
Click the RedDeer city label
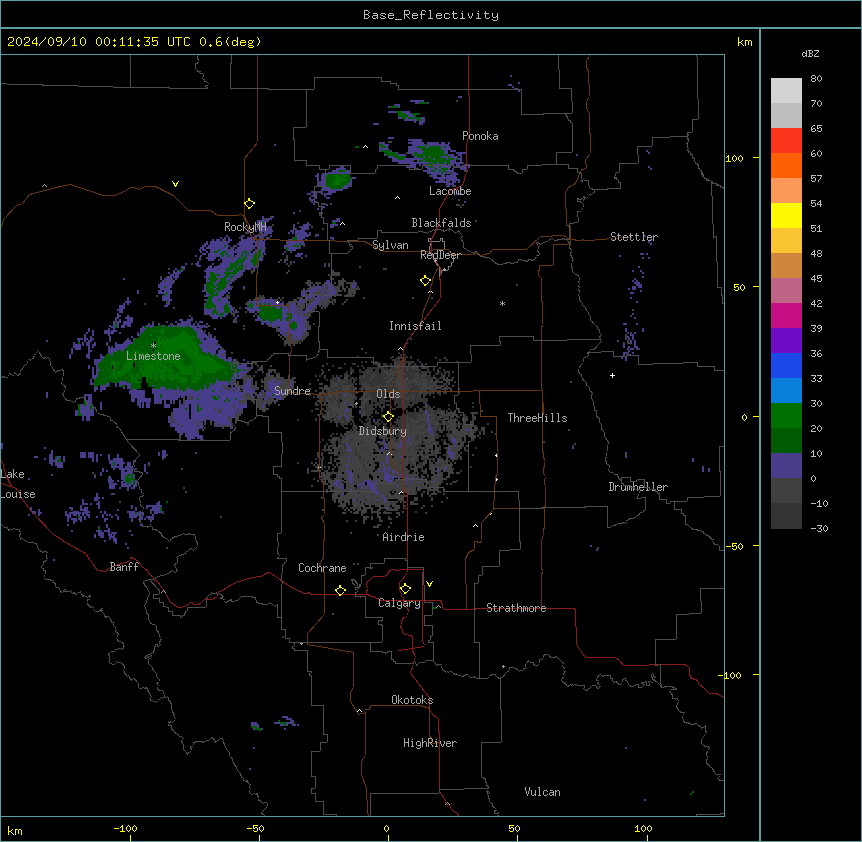(x=440, y=255)
